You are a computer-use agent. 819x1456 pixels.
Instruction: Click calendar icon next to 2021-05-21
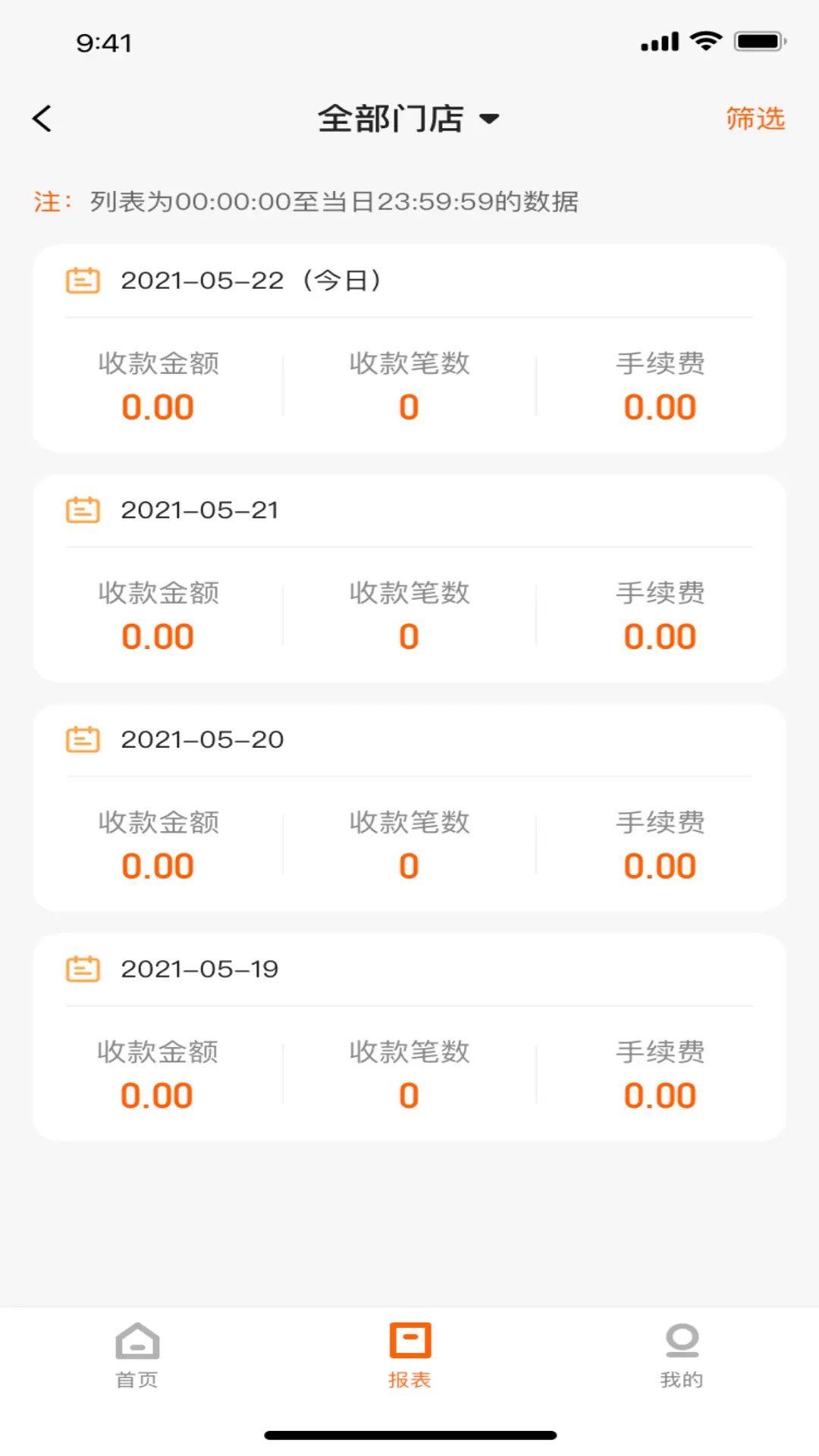click(83, 510)
